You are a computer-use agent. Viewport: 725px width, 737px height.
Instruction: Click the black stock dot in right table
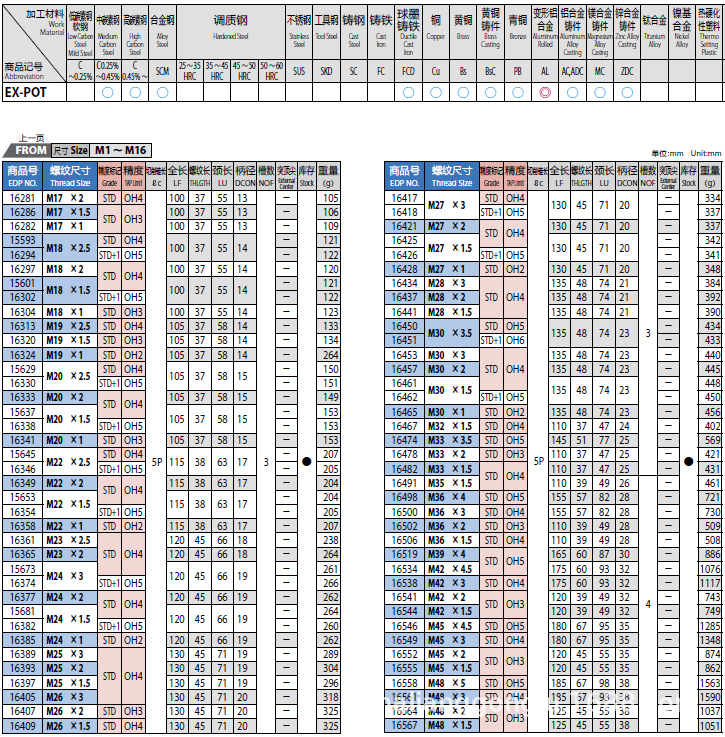[688, 462]
